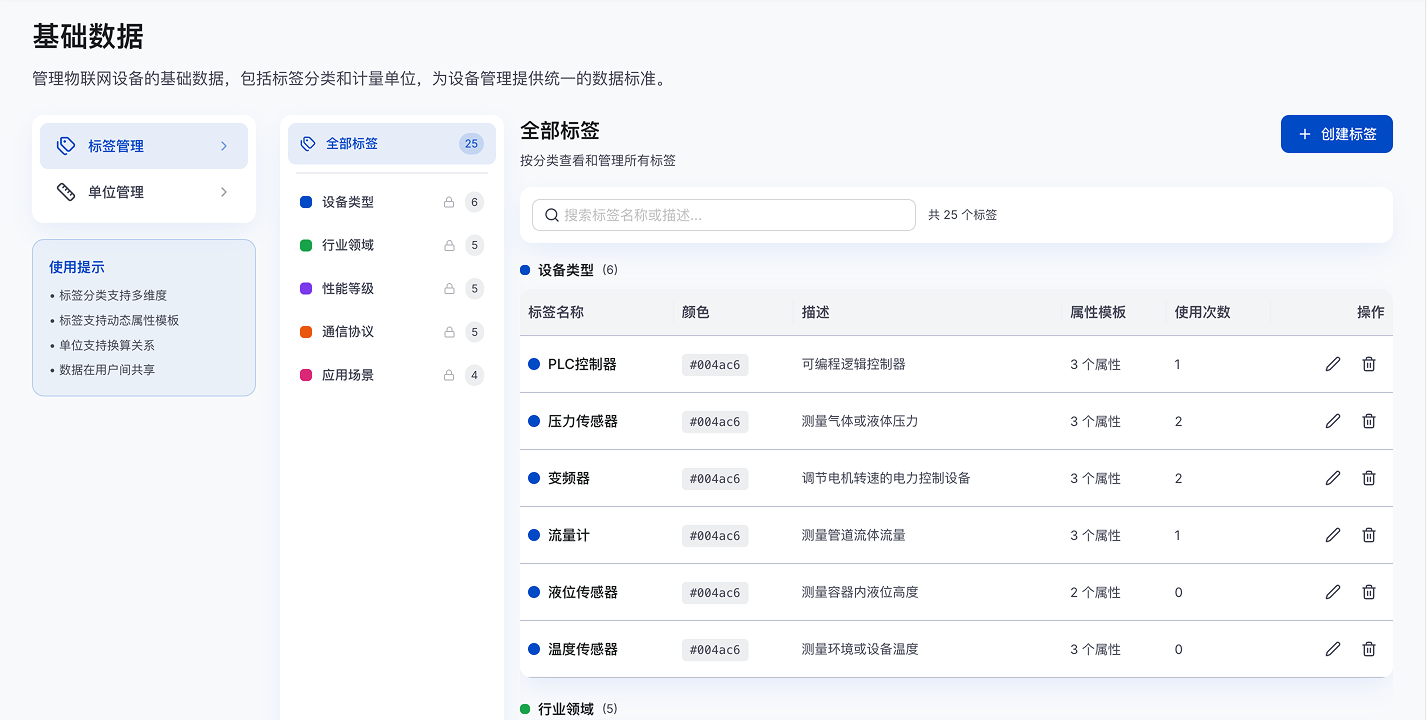1427x720 pixels.
Task: Delete the 压力传感器 tag
Action: pyautogui.click(x=1369, y=421)
